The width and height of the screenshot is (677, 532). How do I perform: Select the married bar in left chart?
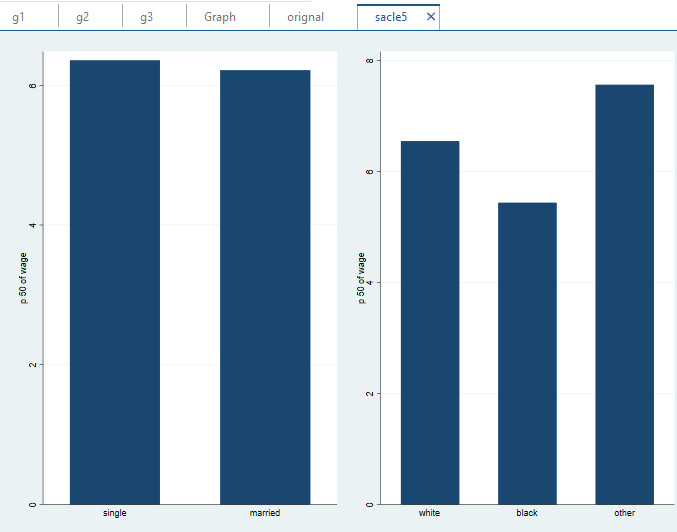click(265, 287)
